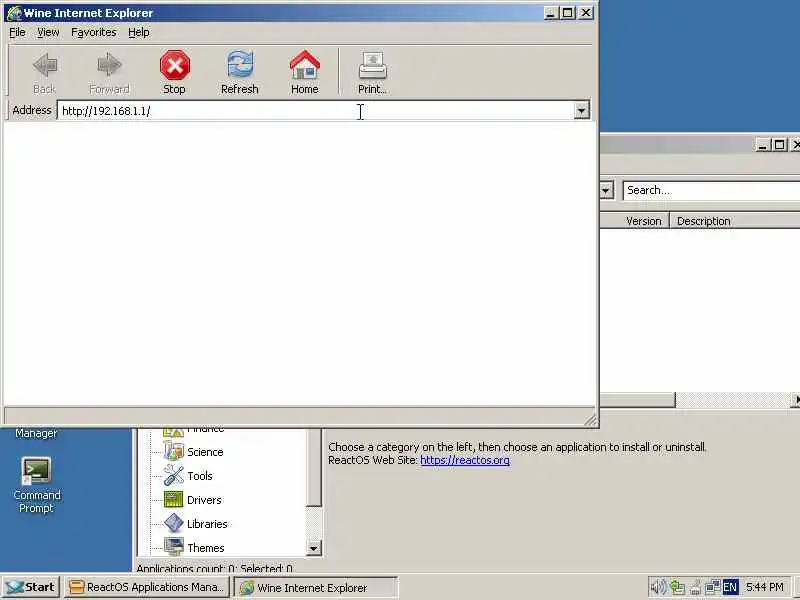Click the 5:44 PM taskbar clock
Viewport: 800px width, 600px height.
(x=765, y=587)
